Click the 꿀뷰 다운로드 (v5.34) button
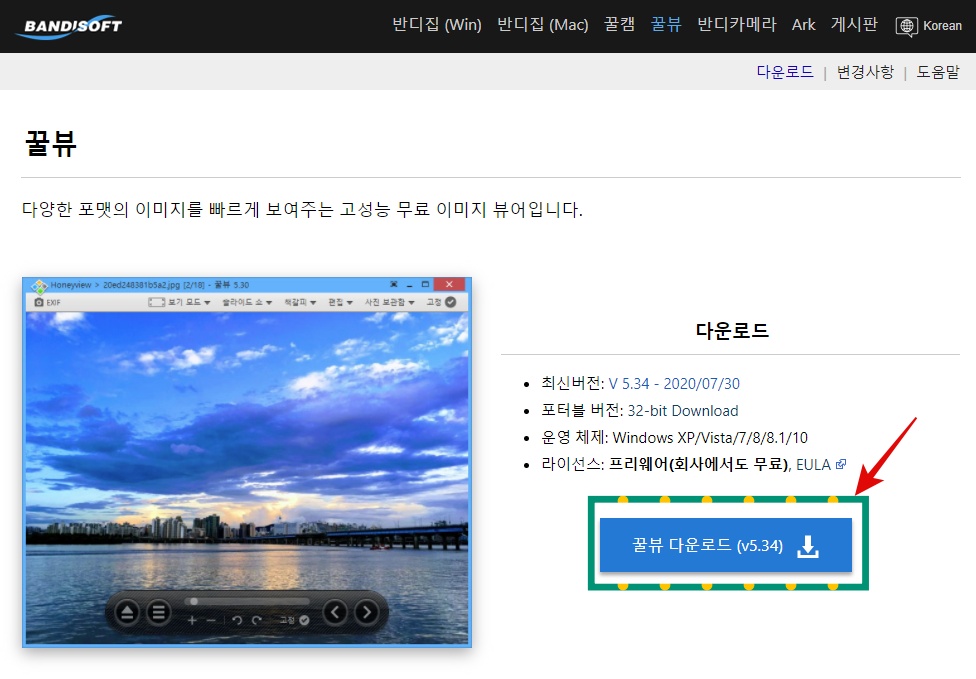The height and width of the screenshot is (679, 976). pos(726,545)
